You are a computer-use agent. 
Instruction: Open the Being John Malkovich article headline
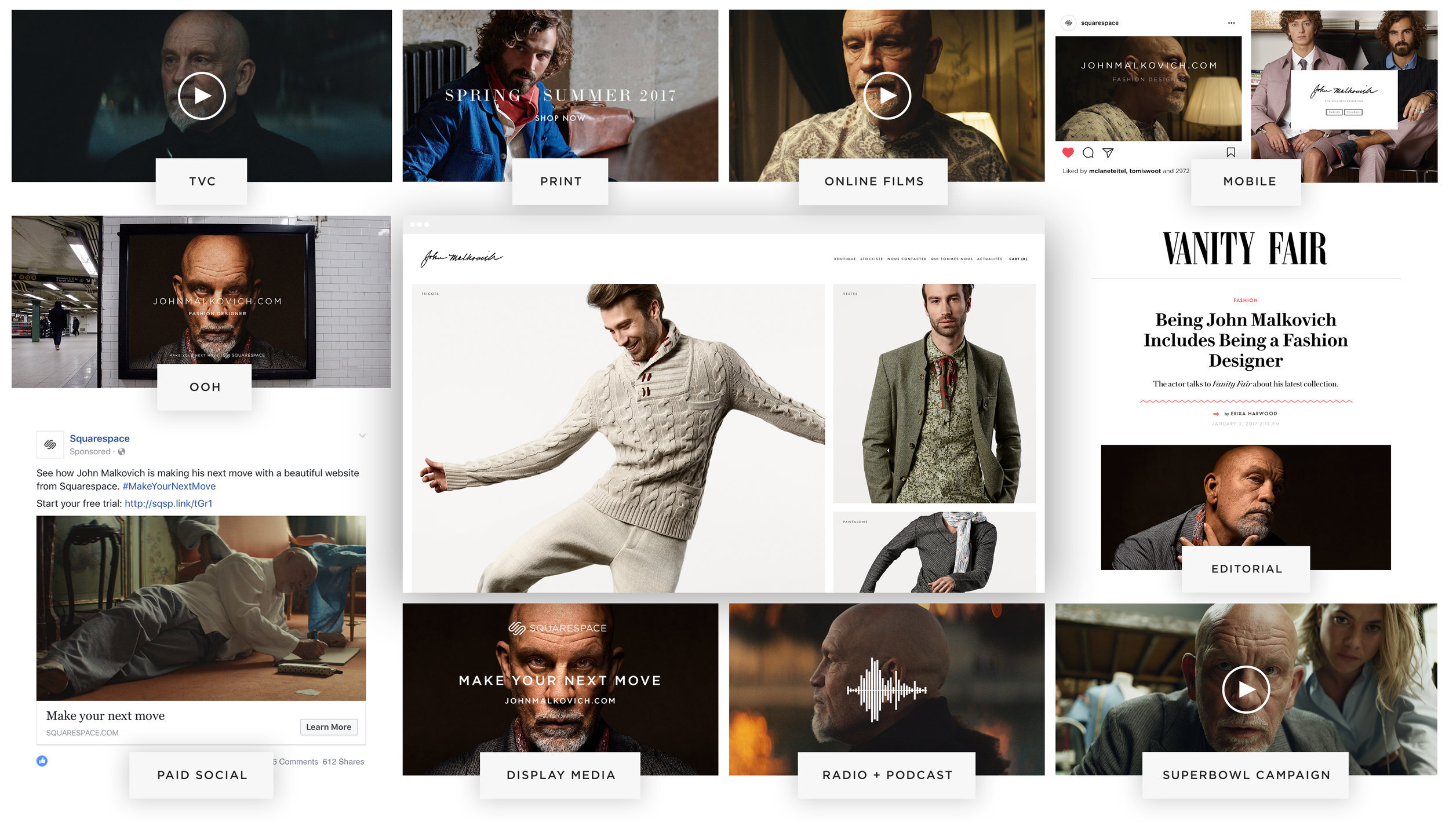1246,340
